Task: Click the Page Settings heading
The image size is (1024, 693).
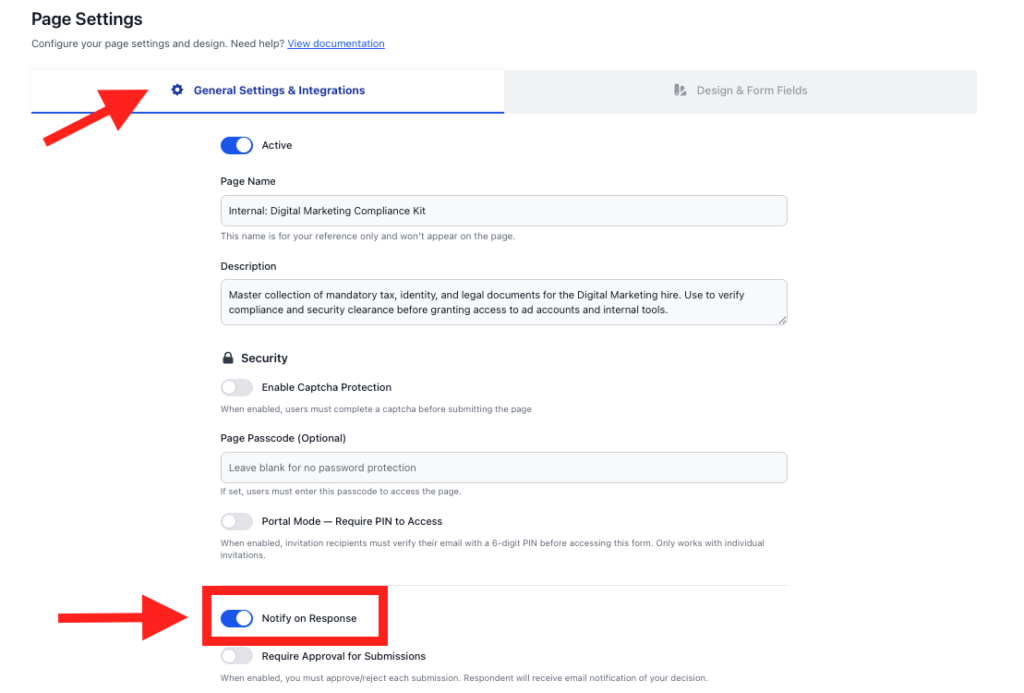Action: 86,19
